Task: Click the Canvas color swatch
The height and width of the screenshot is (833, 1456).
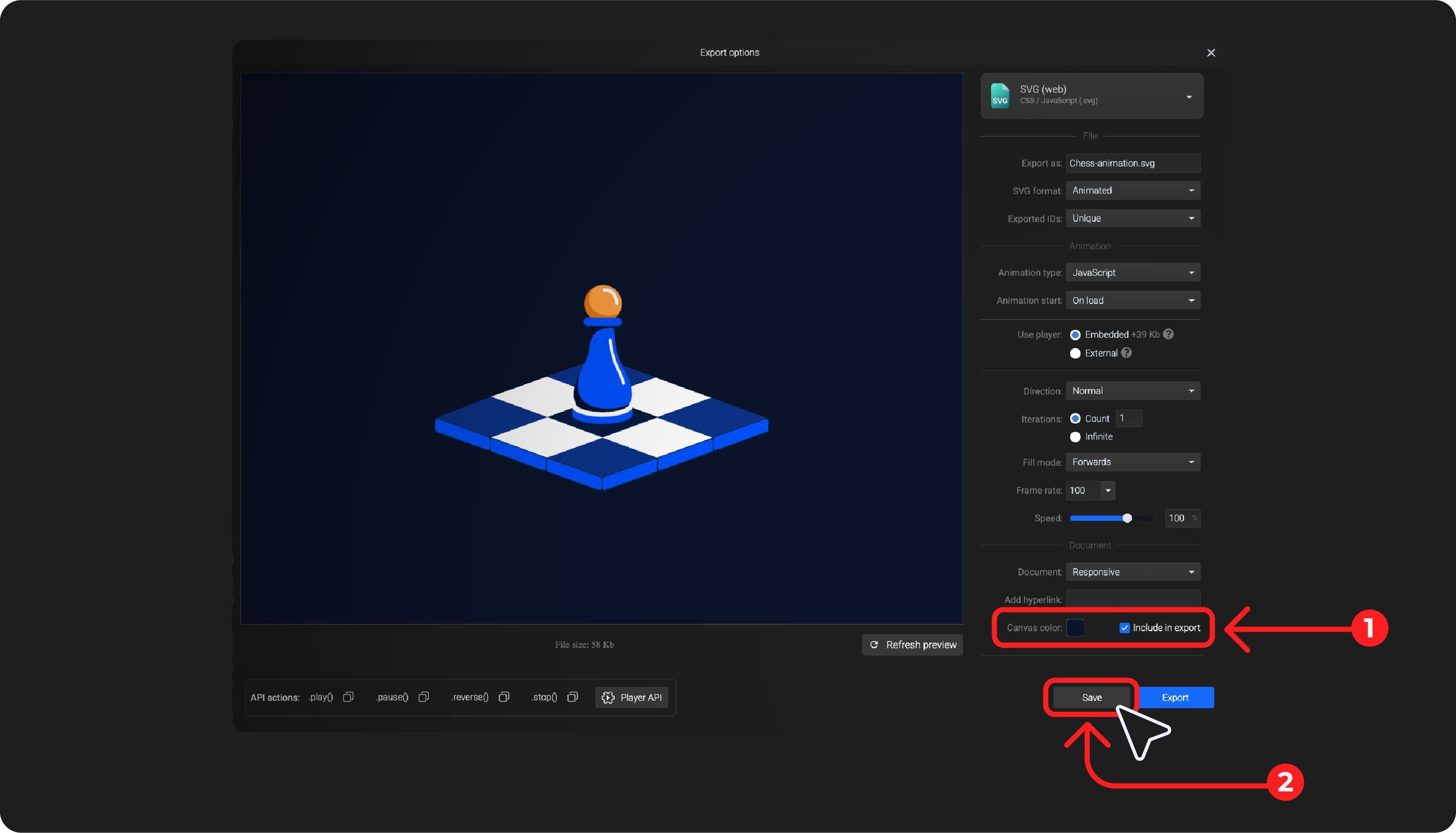Action: tap(1075, 627)
